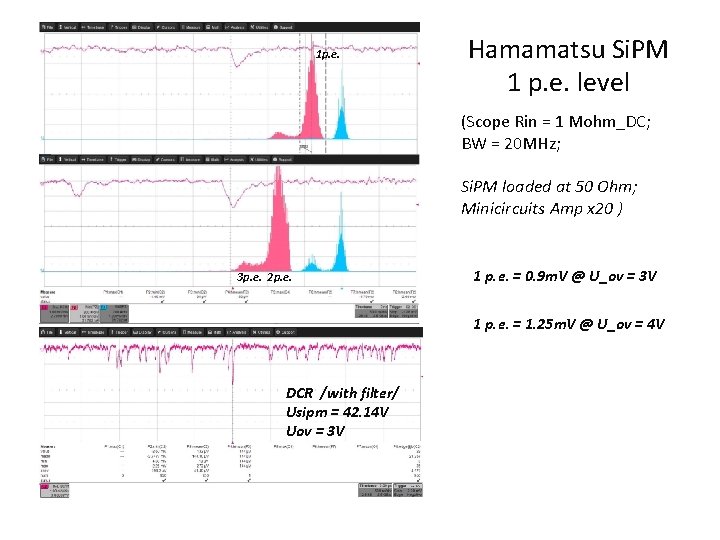Open Trigger descriptor box in DCR scope window
The height and width of the screenshot is (540, 720).
tap(407, 490)
